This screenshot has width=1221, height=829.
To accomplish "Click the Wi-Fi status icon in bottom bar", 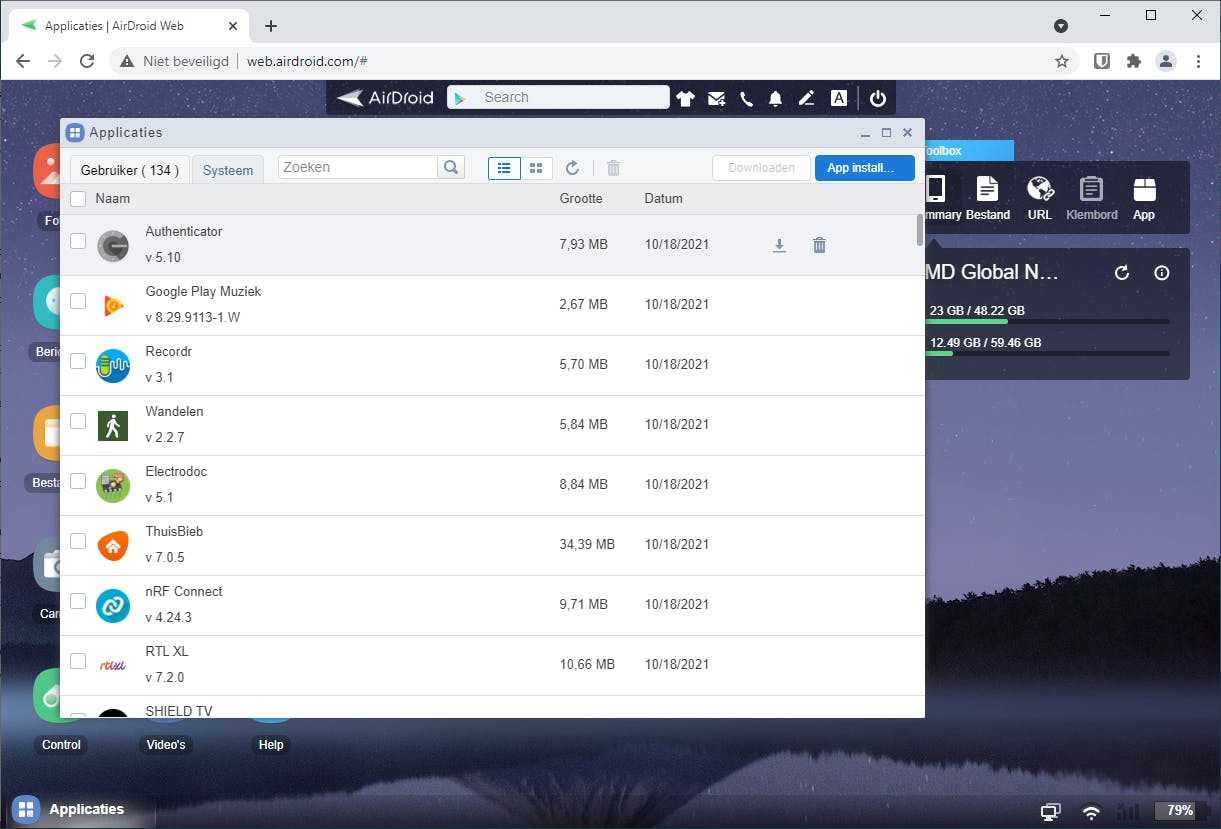I will (1091, 812).
